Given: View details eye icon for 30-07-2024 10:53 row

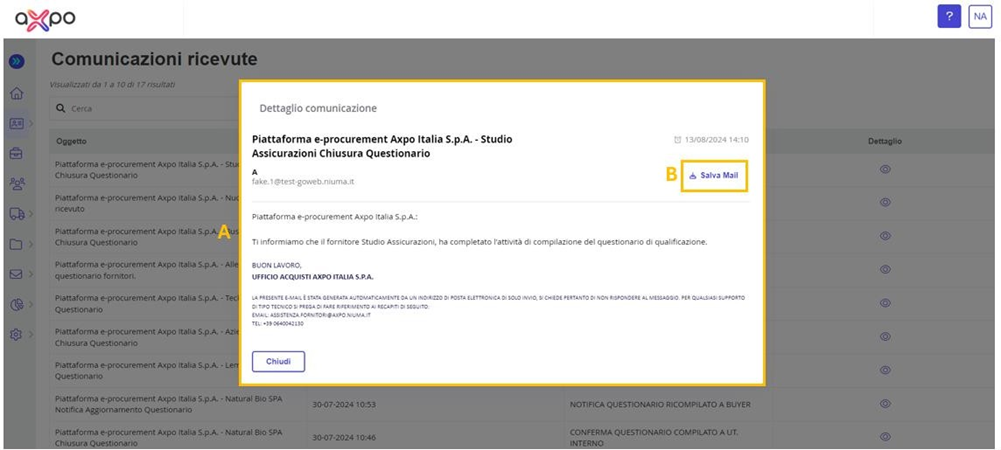Looking at the screenshot, I should click(885, 403).
